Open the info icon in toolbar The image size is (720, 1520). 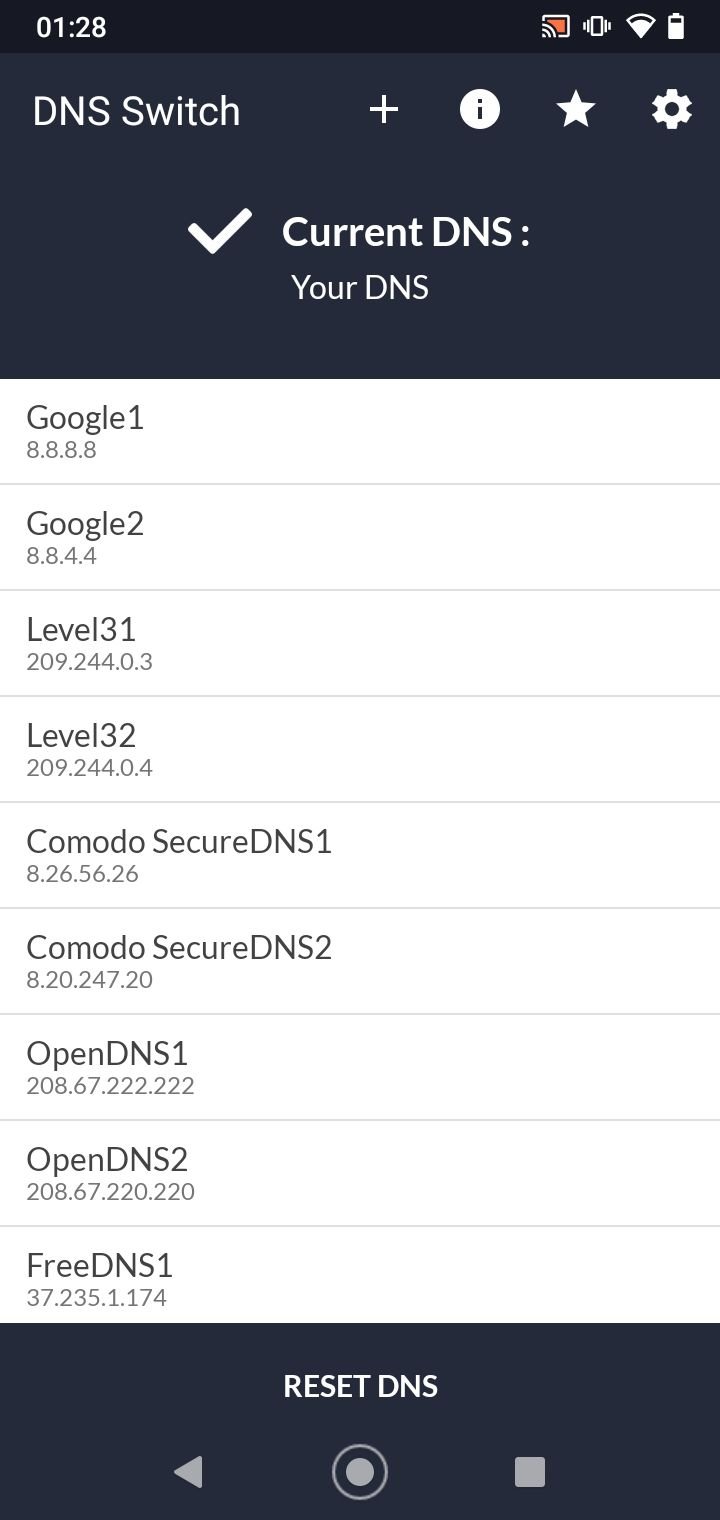pyautogui.click(x=480, y=110)
